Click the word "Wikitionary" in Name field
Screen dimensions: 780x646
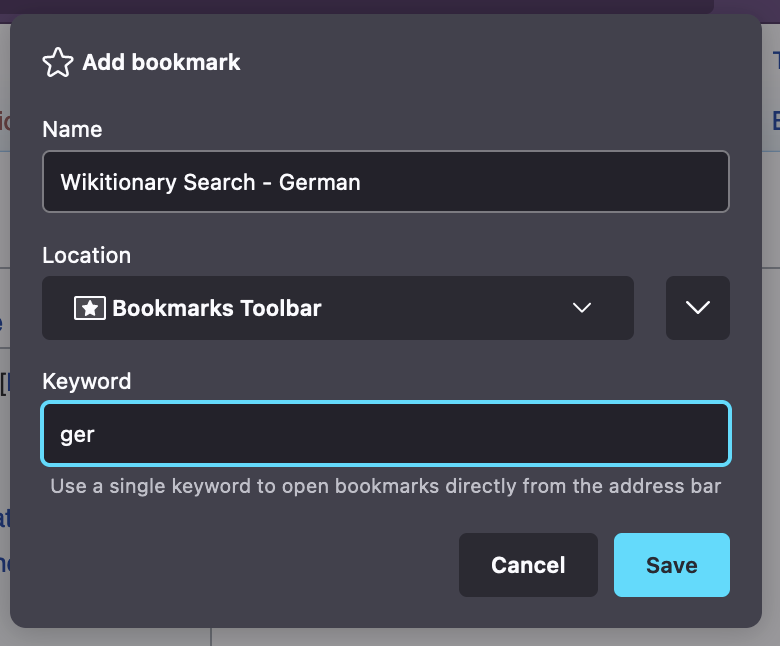[112, 182]
